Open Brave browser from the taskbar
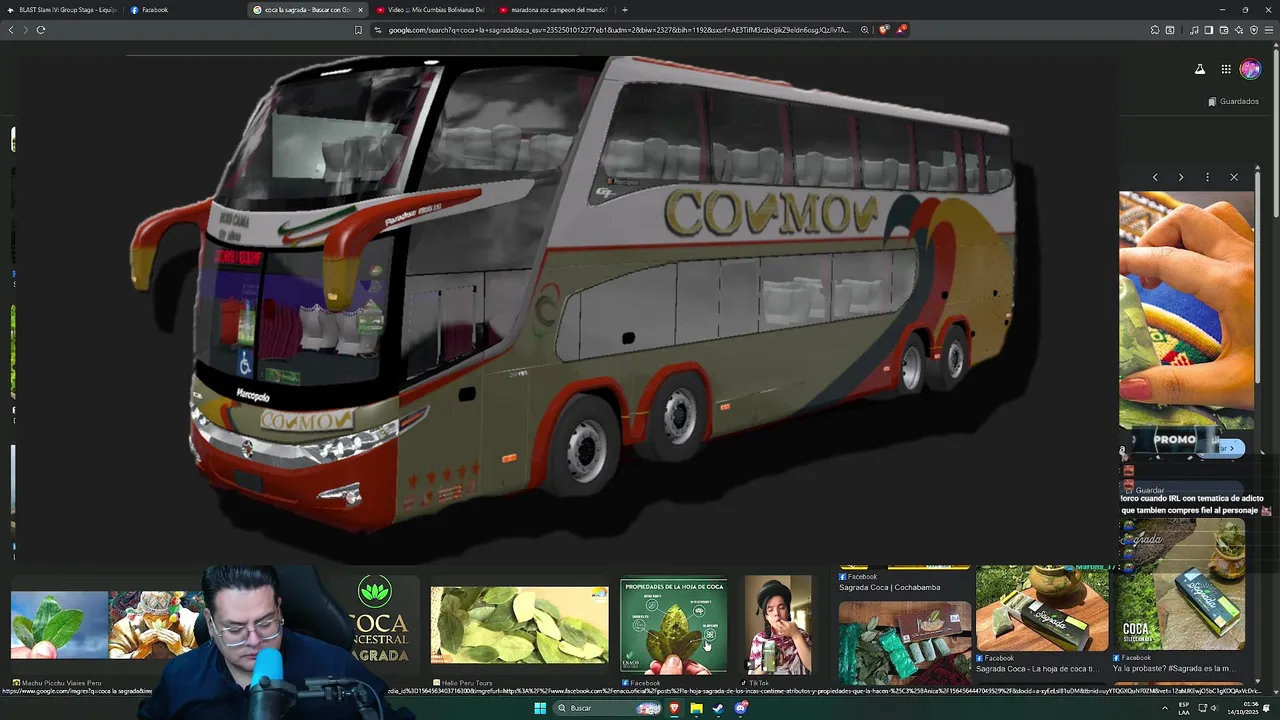The image size is (1280, 720). tap(674, 708)
